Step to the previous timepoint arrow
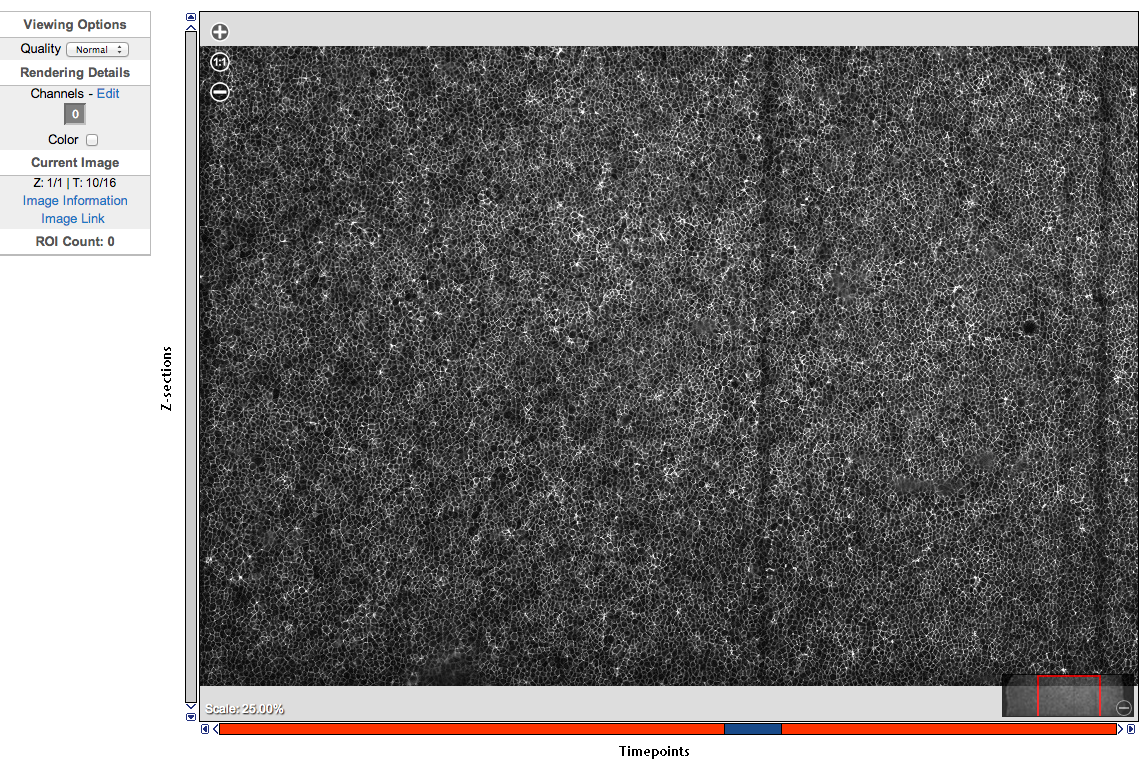The height and width of the screenshot is (759, 1144). click(x=215, y=729)
